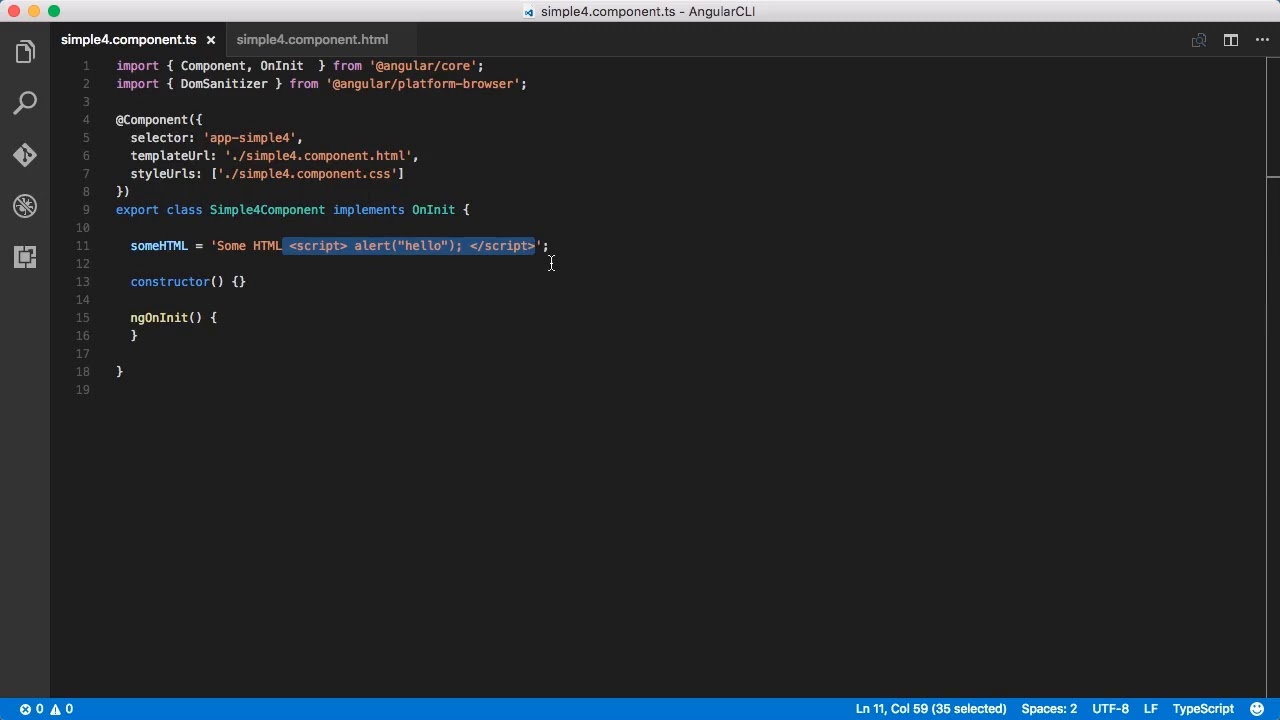Viewport: 1280px width, 720px height.
Task: Click line number 9 in the gutter
Action: click(x=86, y=210)
